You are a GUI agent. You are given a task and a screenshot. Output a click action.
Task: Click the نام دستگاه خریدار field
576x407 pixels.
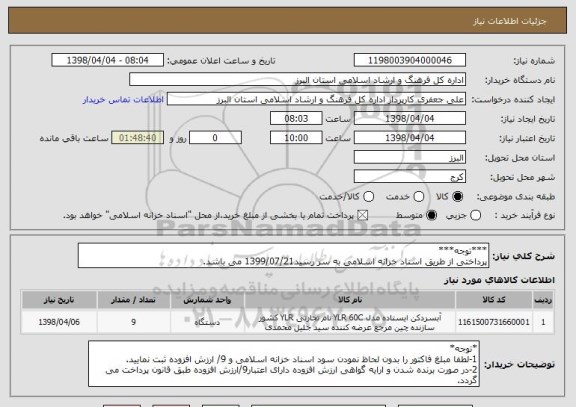[298, 80]
